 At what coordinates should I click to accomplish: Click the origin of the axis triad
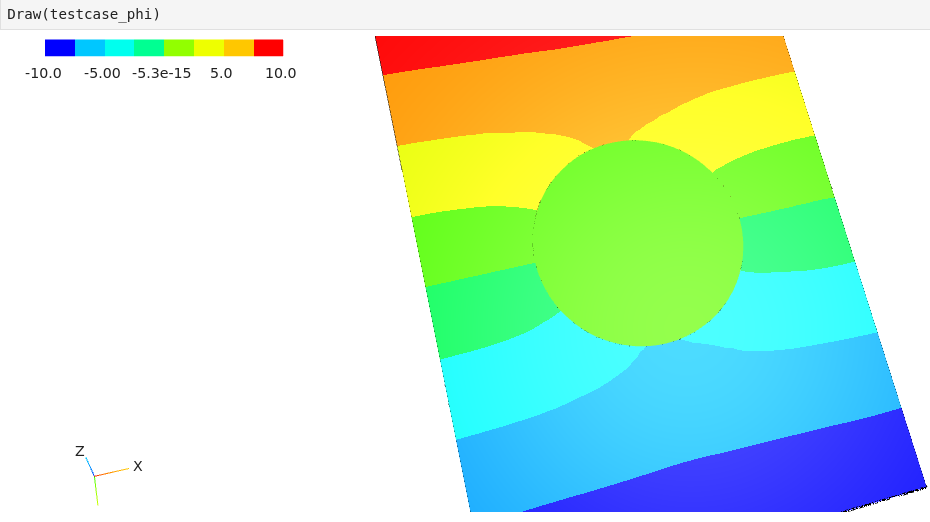click(x=95, y=476)
